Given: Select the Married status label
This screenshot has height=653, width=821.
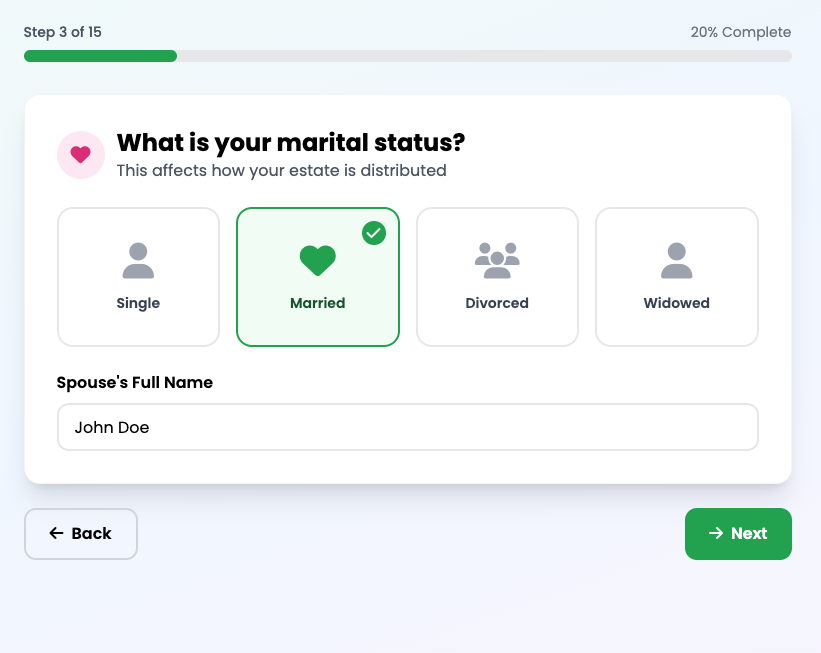Looking at the screenshot, I should click(318, 303).
